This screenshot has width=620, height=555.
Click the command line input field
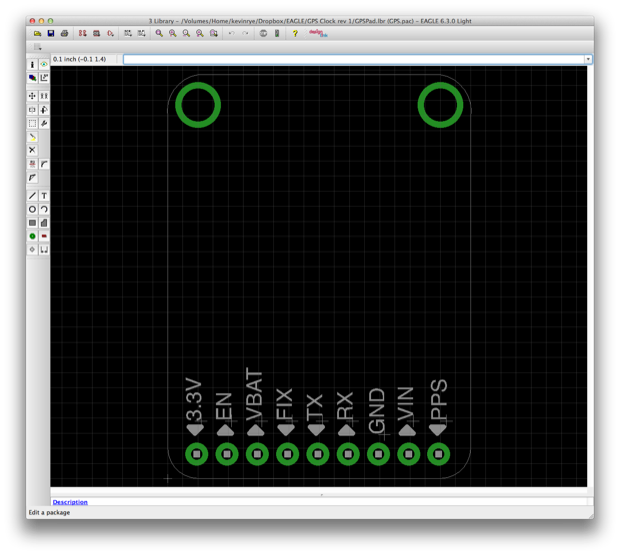pos(354,59)
